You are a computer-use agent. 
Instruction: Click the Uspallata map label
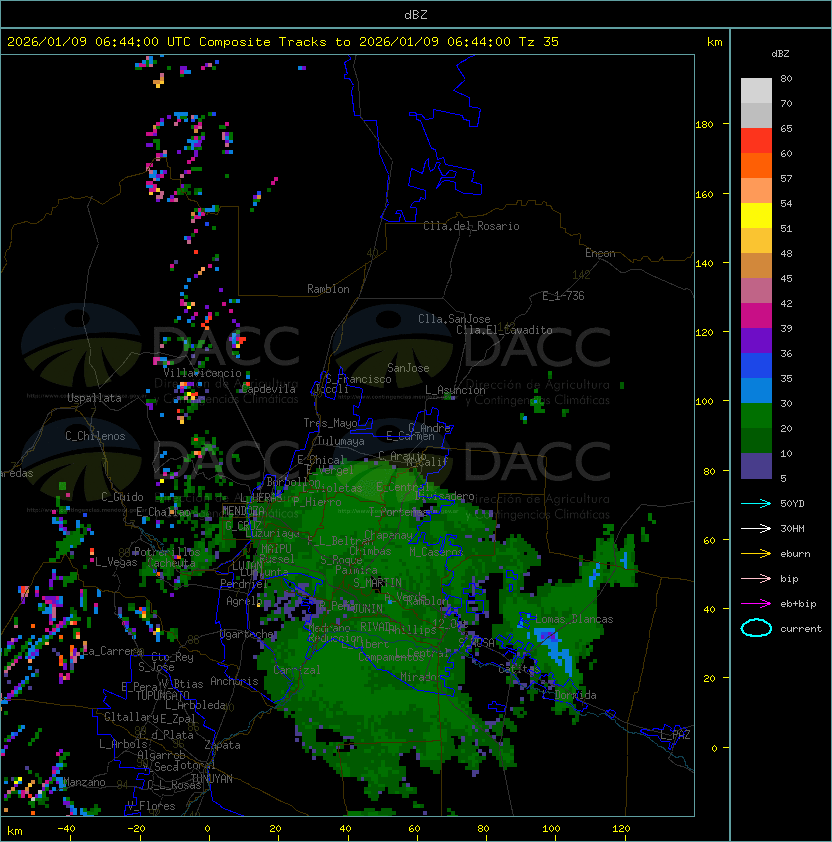94,398
